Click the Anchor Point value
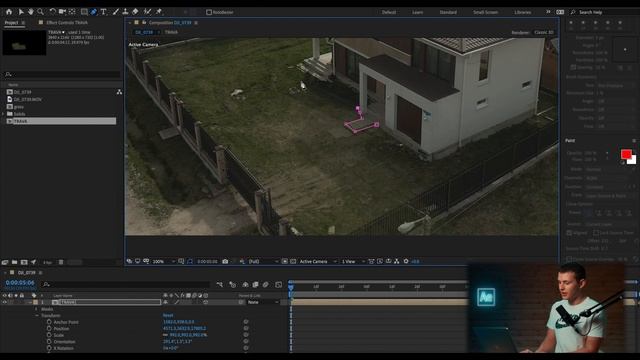 click(179, 322)
